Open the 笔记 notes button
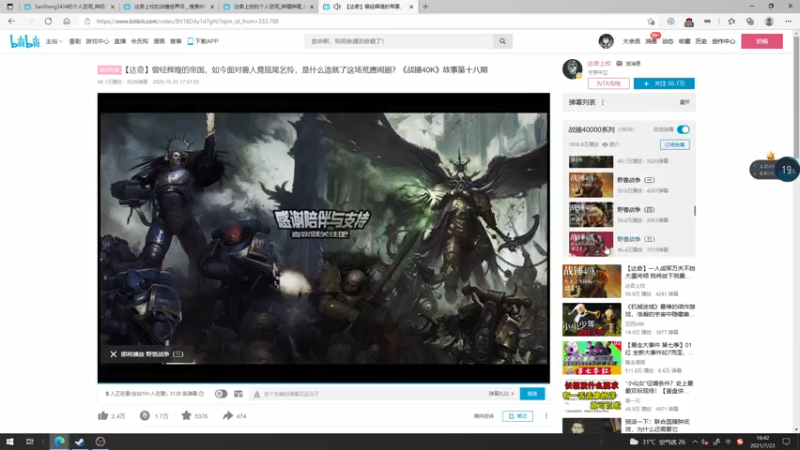800x450 pixels. pos(517,416)
